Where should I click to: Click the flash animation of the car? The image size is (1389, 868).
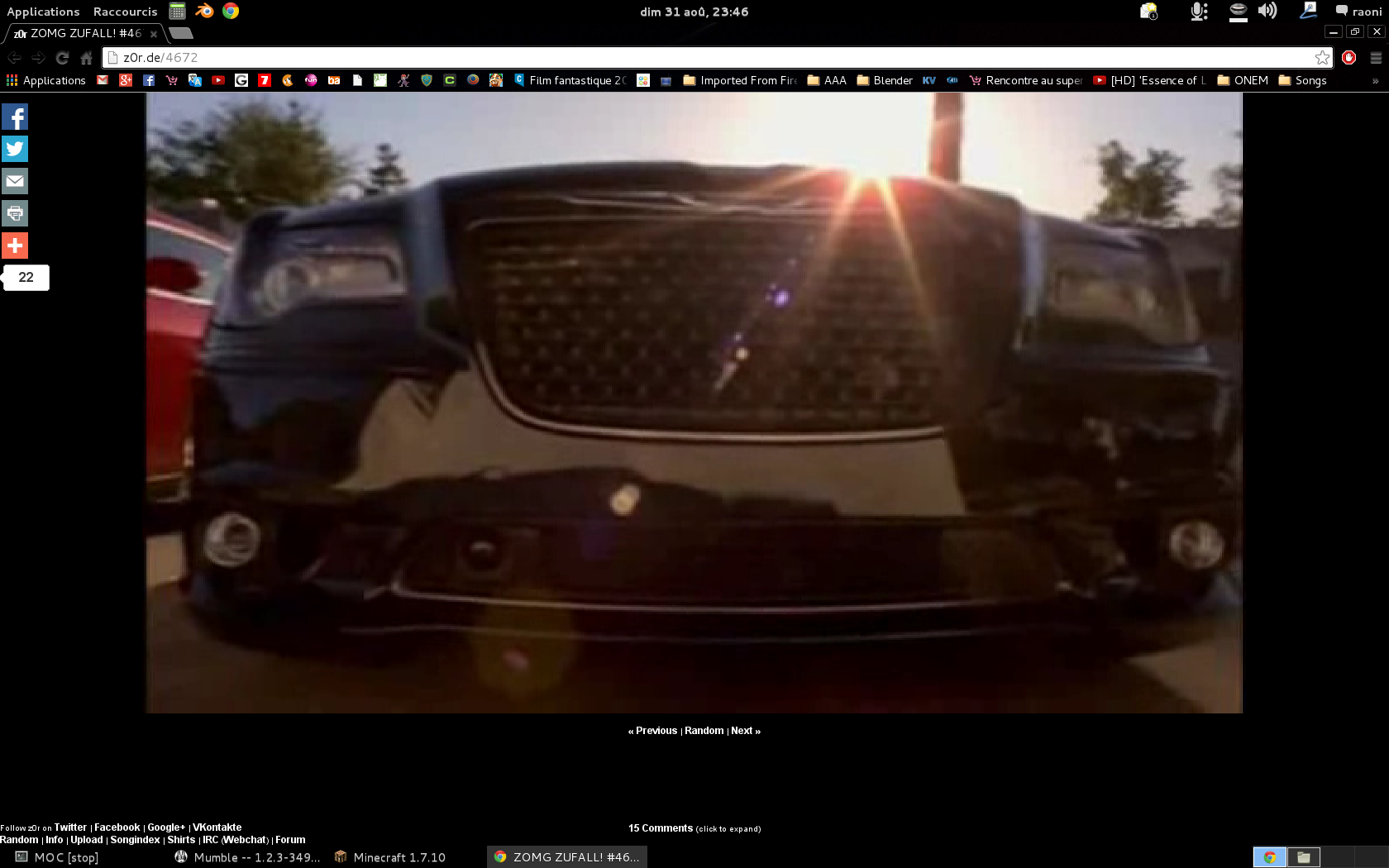[694, 403]
